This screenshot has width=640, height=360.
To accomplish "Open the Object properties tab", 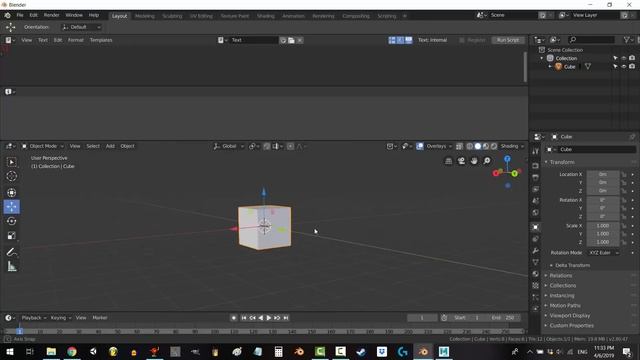I will coord(536,227).
